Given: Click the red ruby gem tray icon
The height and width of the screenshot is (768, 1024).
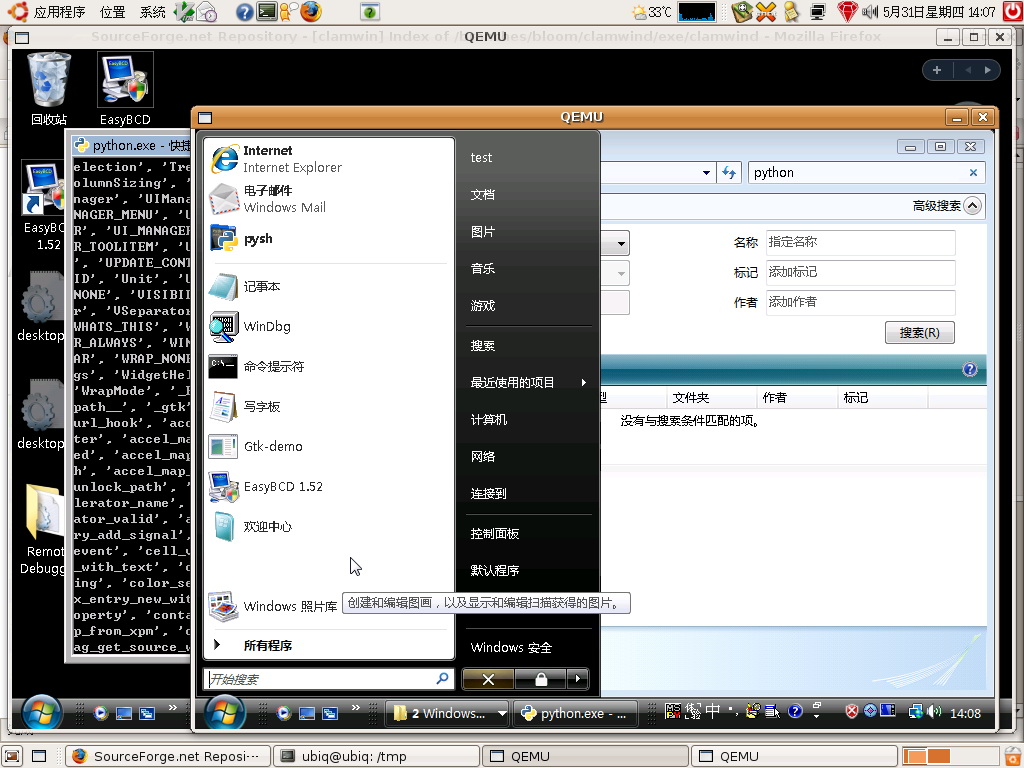Looking at the screenshot, I should pyautogui.click(x=847, y=11).
